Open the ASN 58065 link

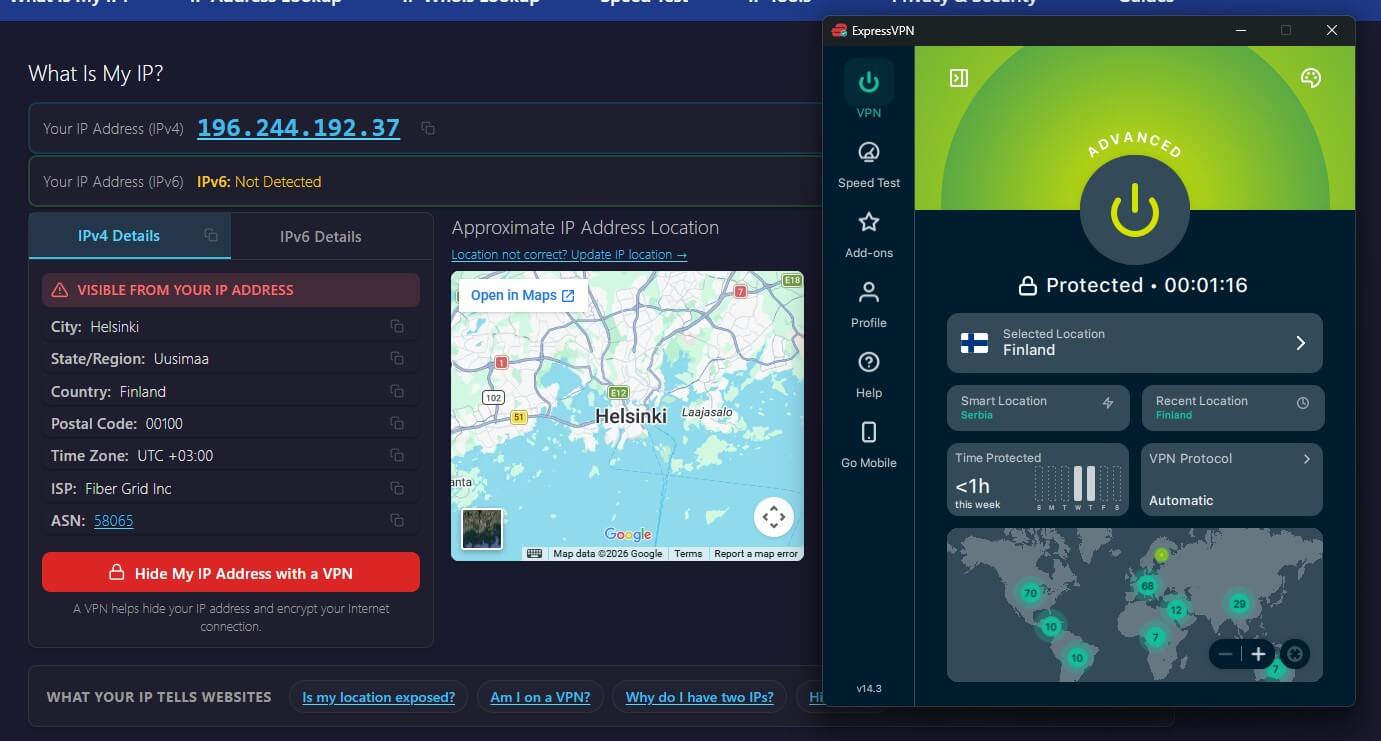tap(114, 520)
